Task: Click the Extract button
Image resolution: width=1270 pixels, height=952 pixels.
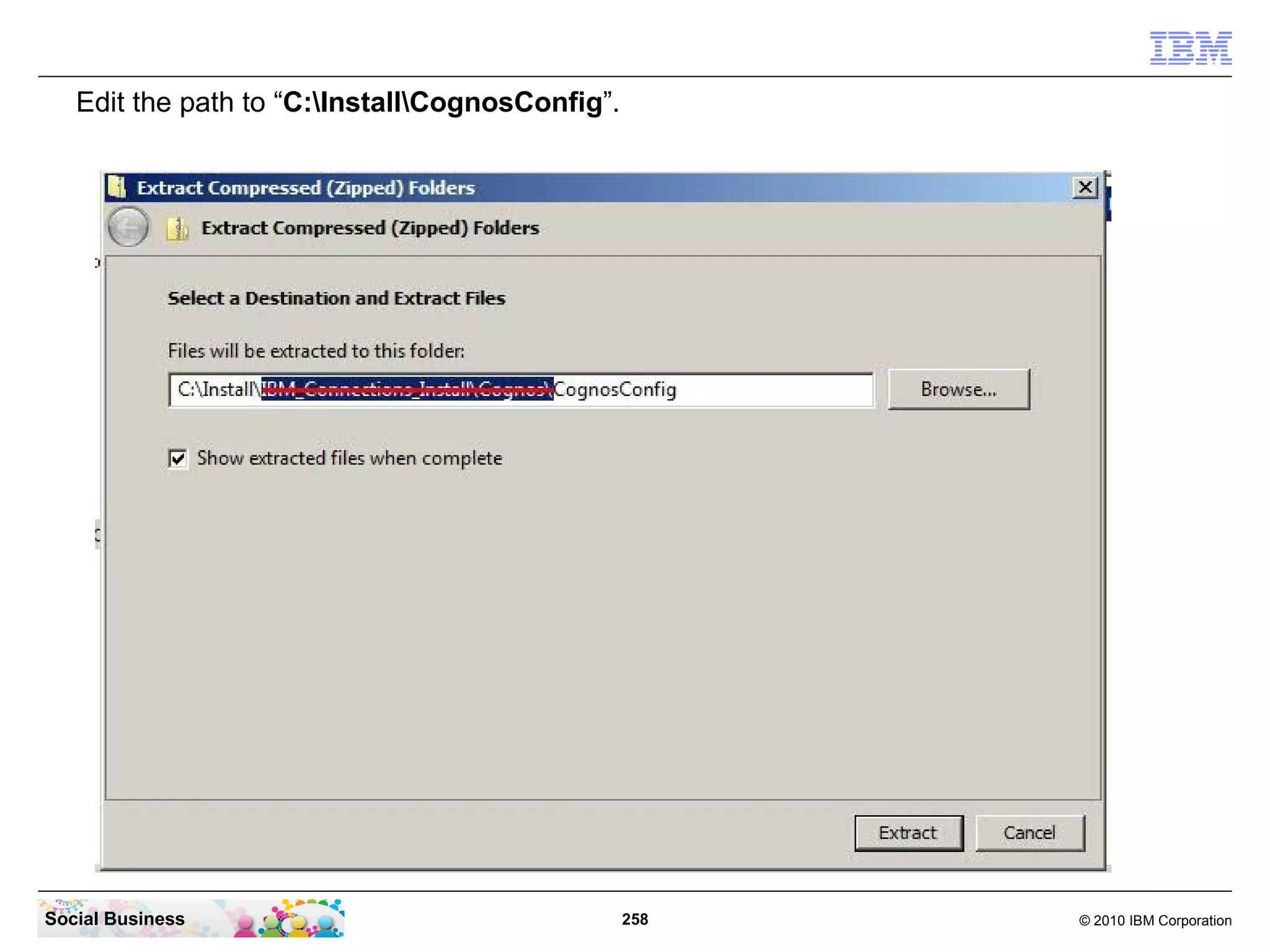Action: coord(908,833)
